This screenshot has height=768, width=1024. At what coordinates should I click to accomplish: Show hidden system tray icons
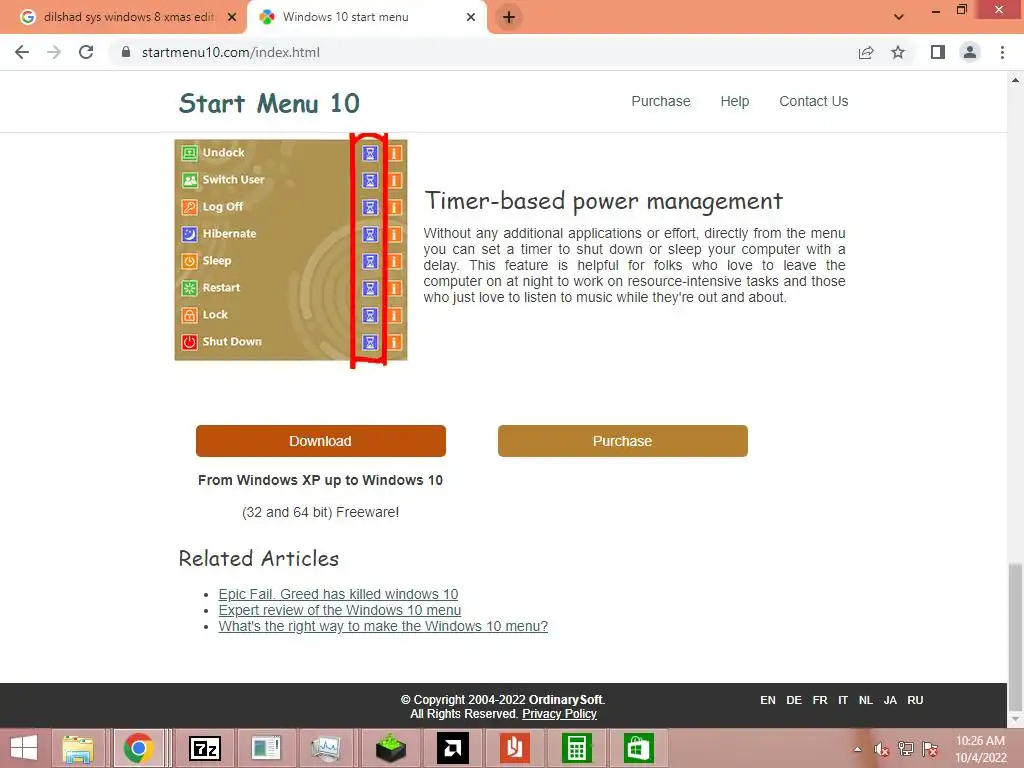857,749
